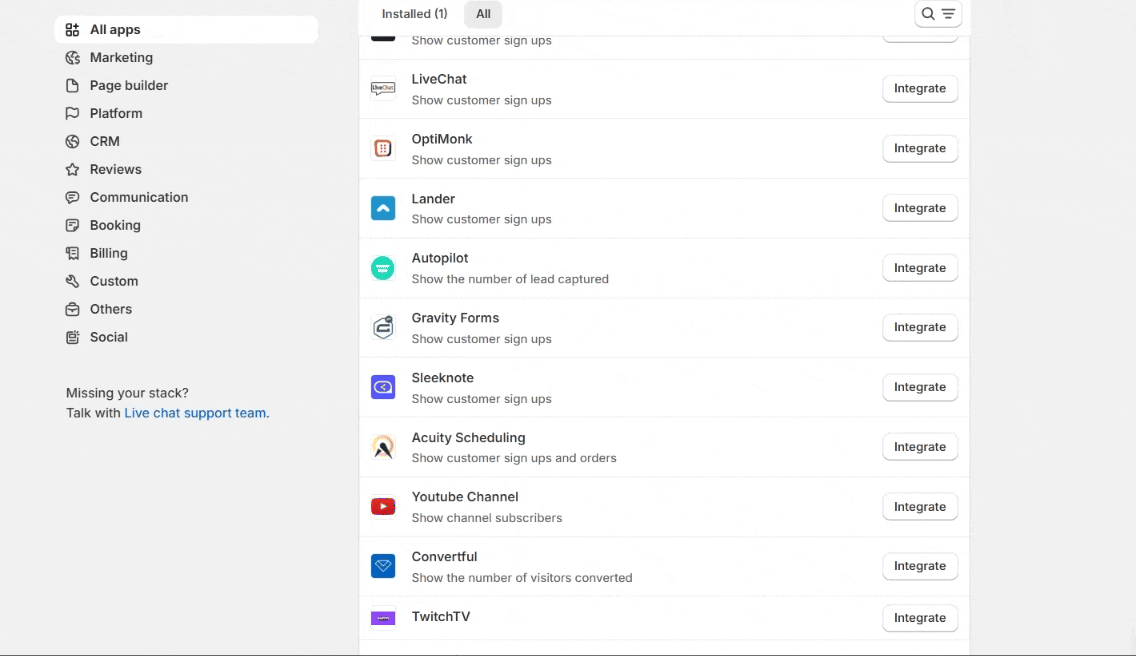This screenshot has width=1136, height=656.
Task: Switch to the Installed (1) tab
Action: 414,14
